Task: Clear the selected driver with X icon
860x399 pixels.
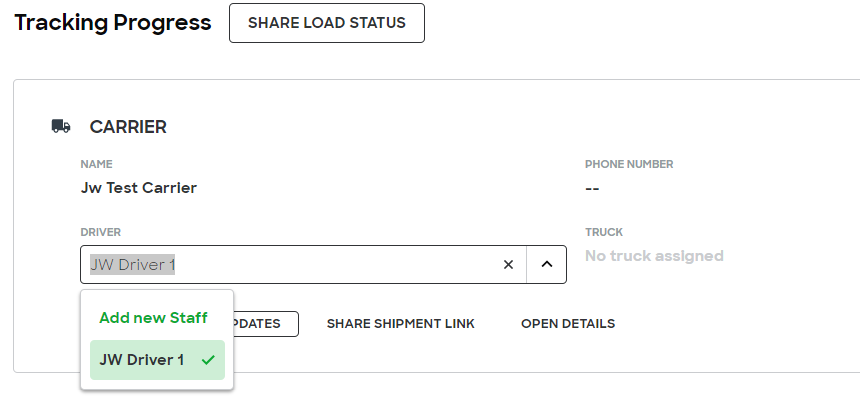Action: (x=508, y=265)
